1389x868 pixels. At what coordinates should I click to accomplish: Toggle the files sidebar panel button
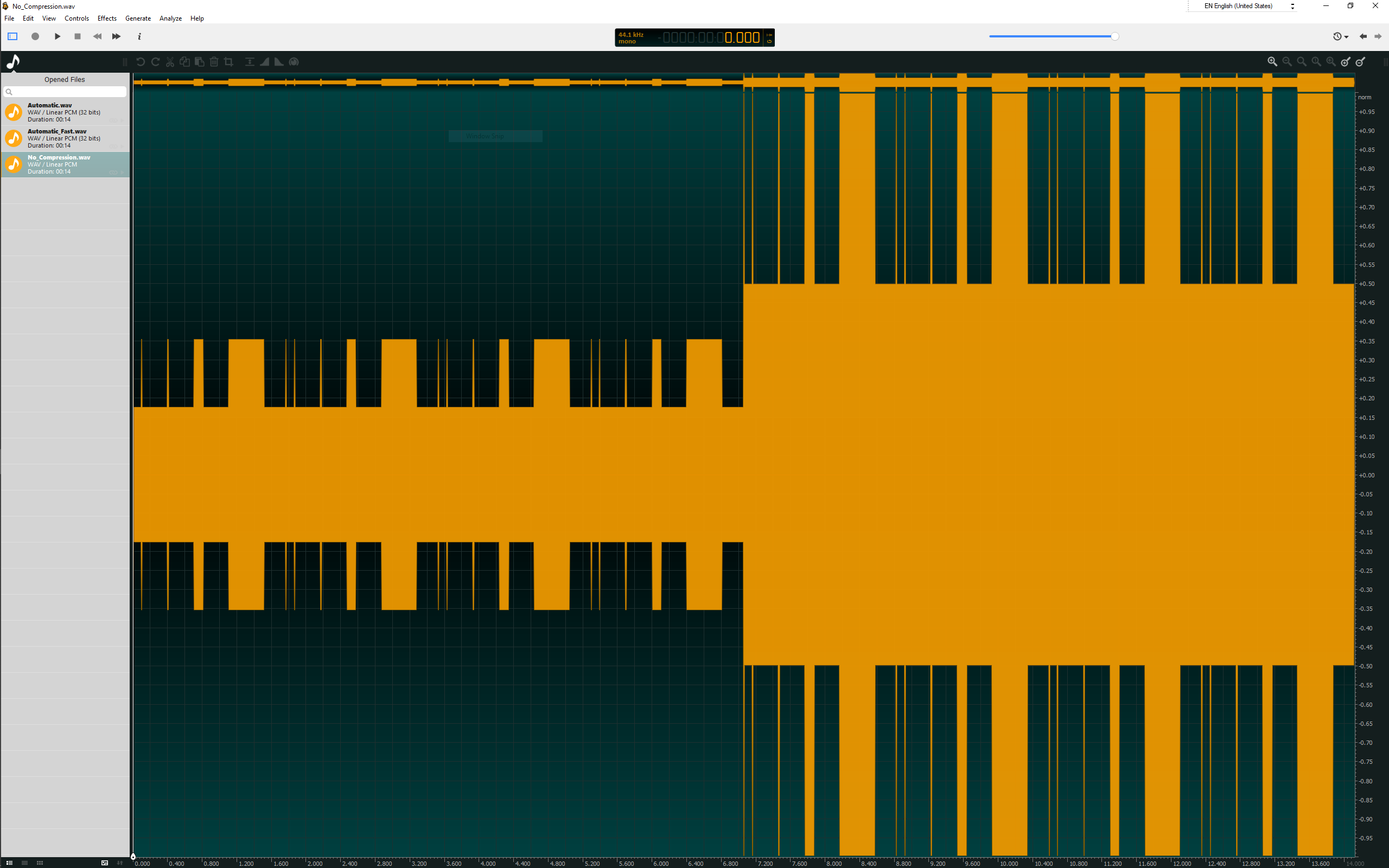tap(12, 36)
